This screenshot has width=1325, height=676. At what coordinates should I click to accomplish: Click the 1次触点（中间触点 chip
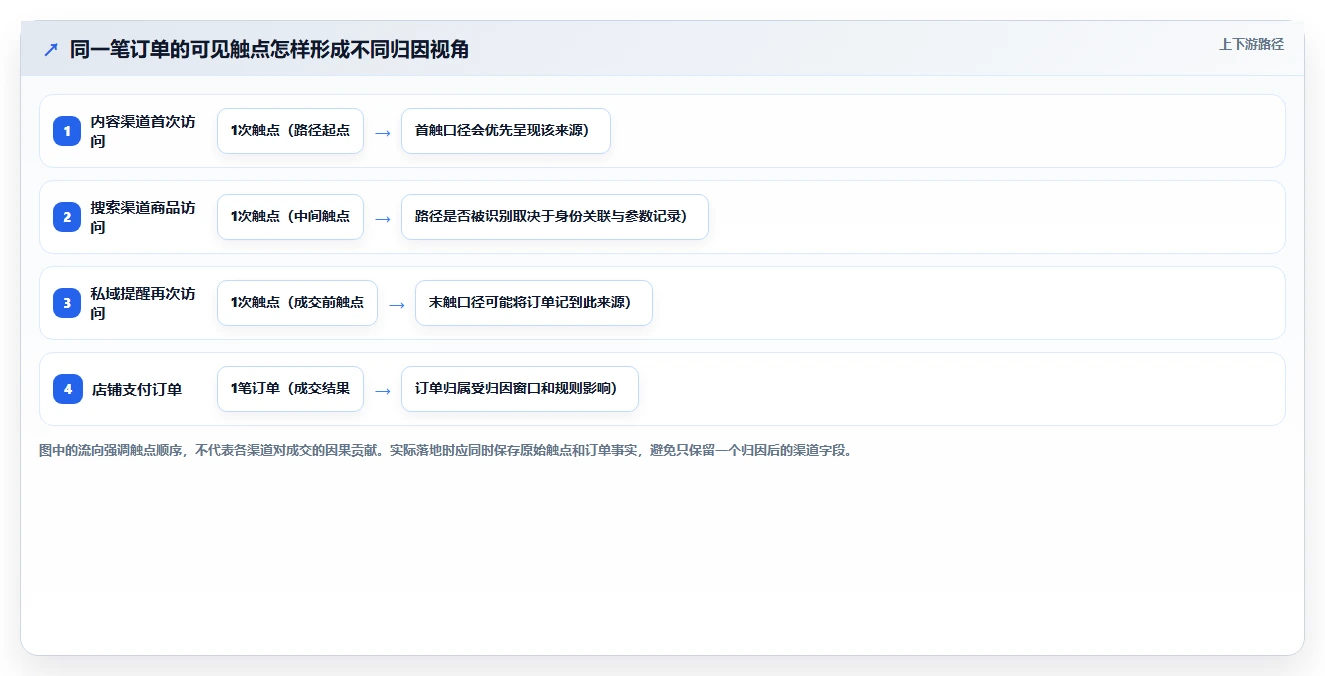290,217
